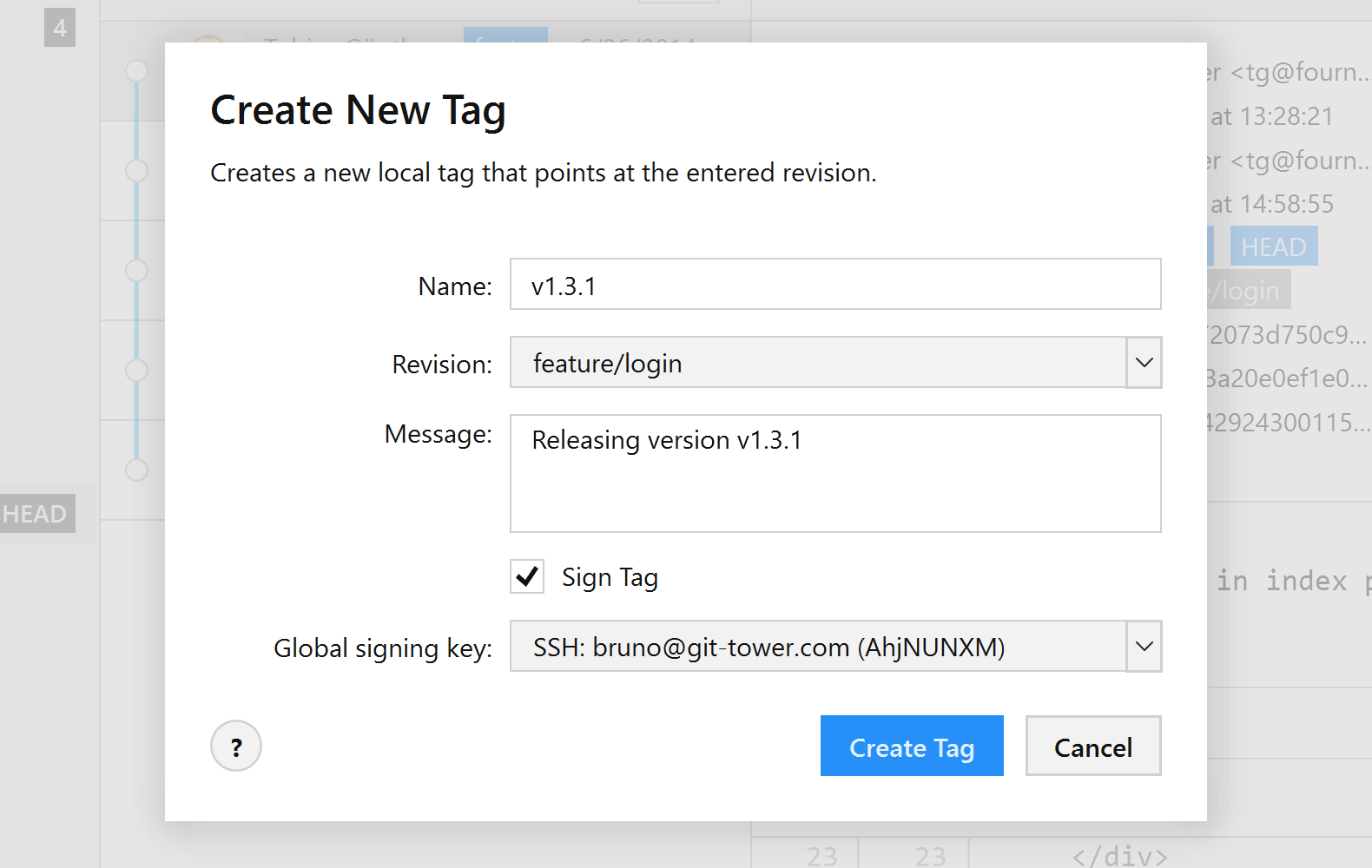Open the SSH bruno@git-tower.com key selector
1372x868 pixels.
click(x=816, y=647)
